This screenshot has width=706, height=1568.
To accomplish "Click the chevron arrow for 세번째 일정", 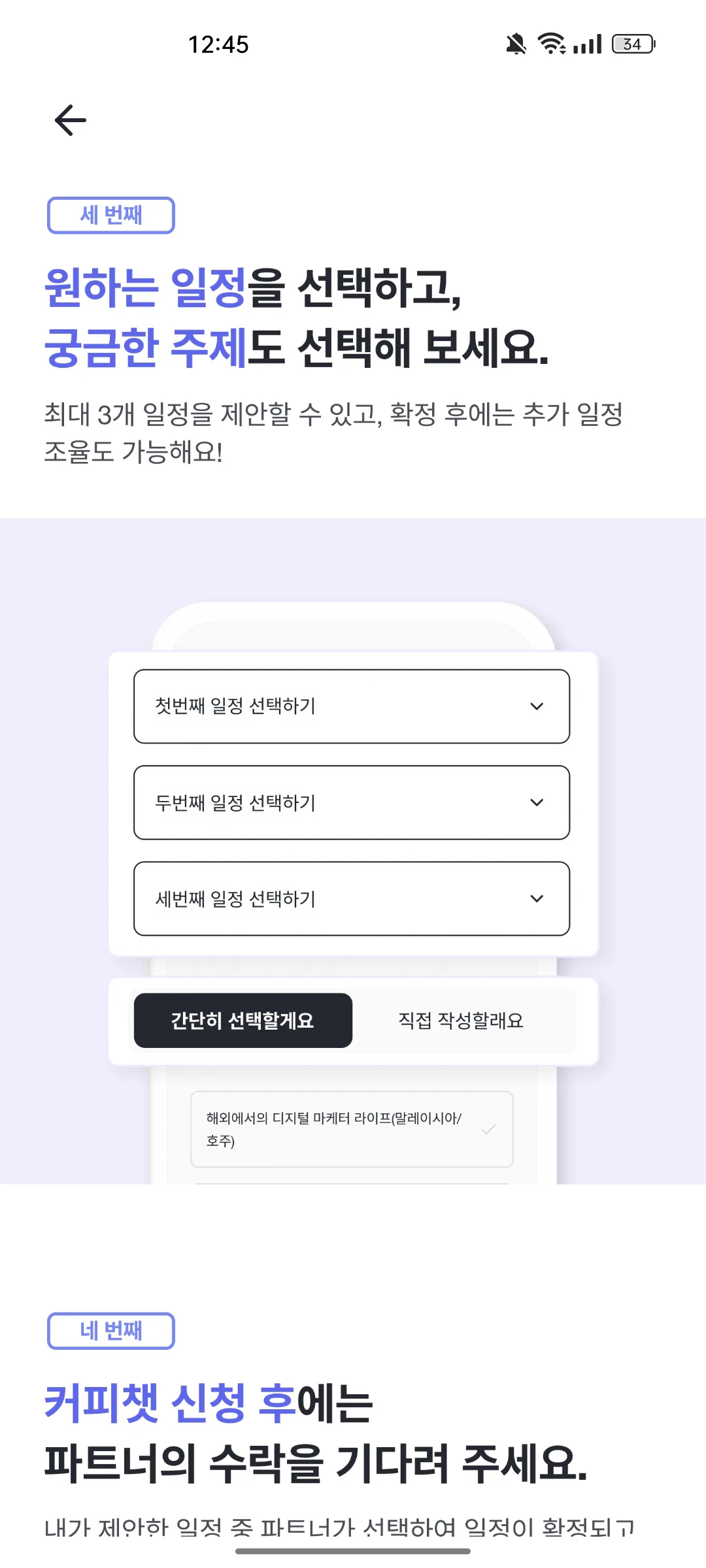I will click(x=537, y=898).
